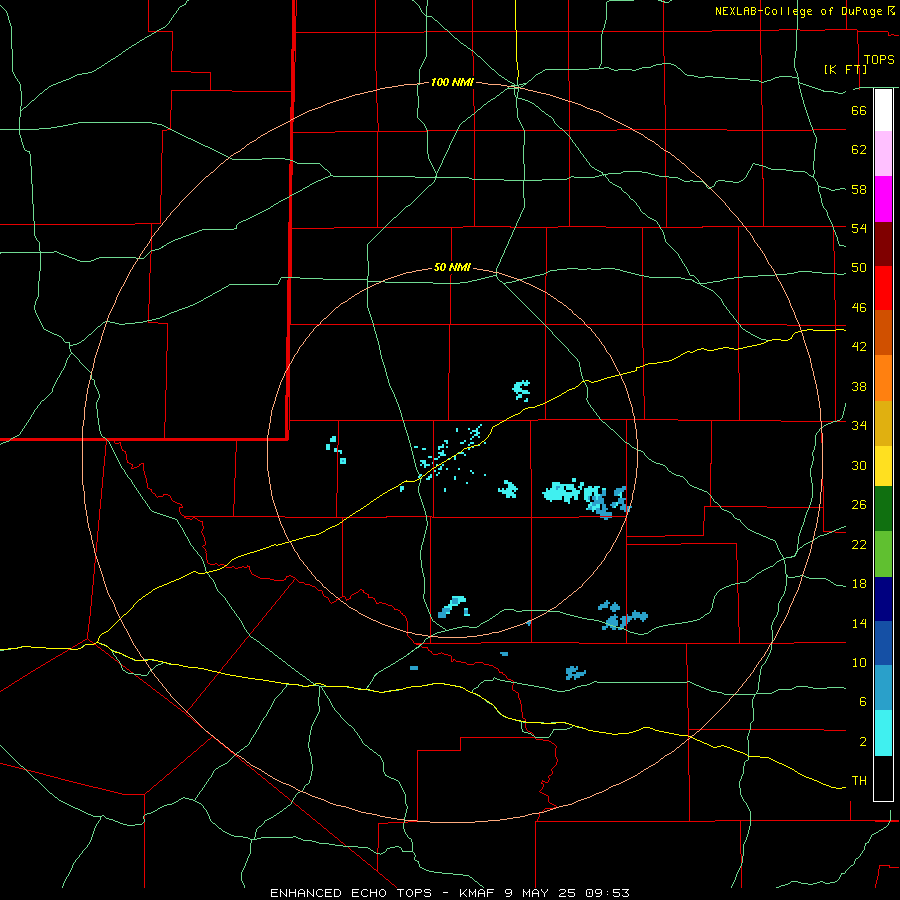Click the TOPS legend title
900x900 pixels.
point(879,59)
